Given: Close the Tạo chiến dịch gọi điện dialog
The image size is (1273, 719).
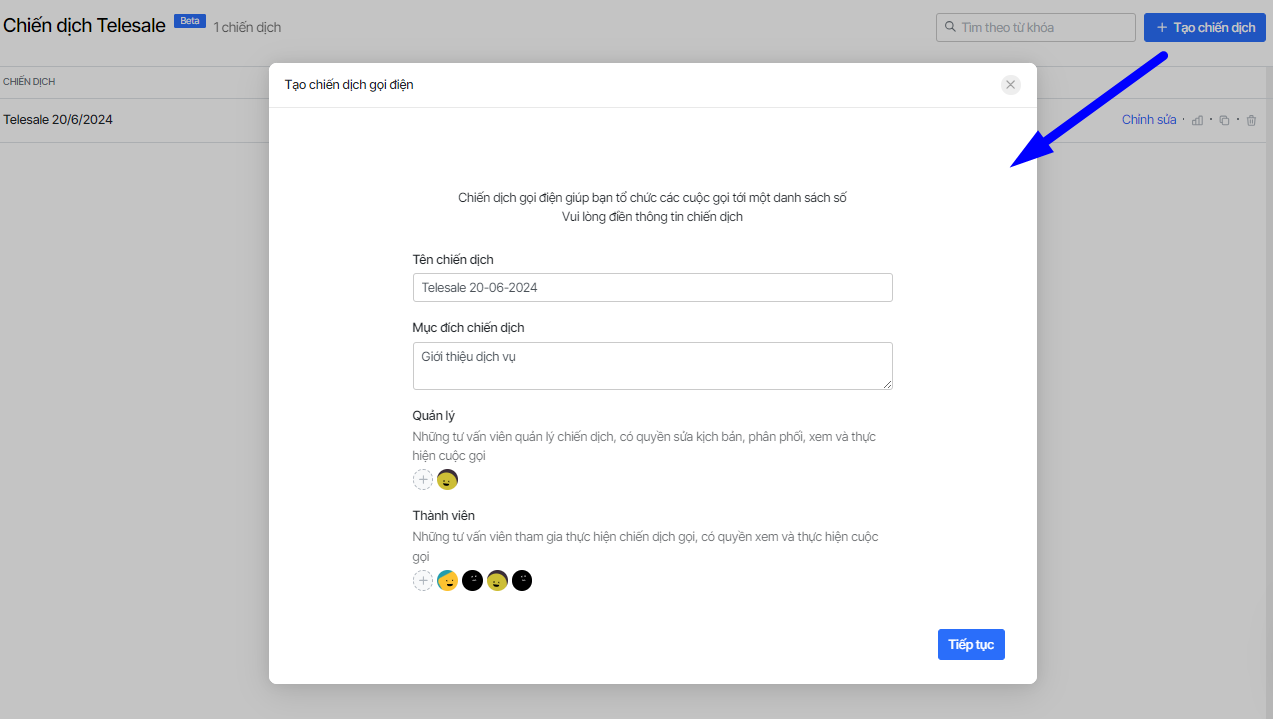Looking at the screenshot, I should 1010,85.
